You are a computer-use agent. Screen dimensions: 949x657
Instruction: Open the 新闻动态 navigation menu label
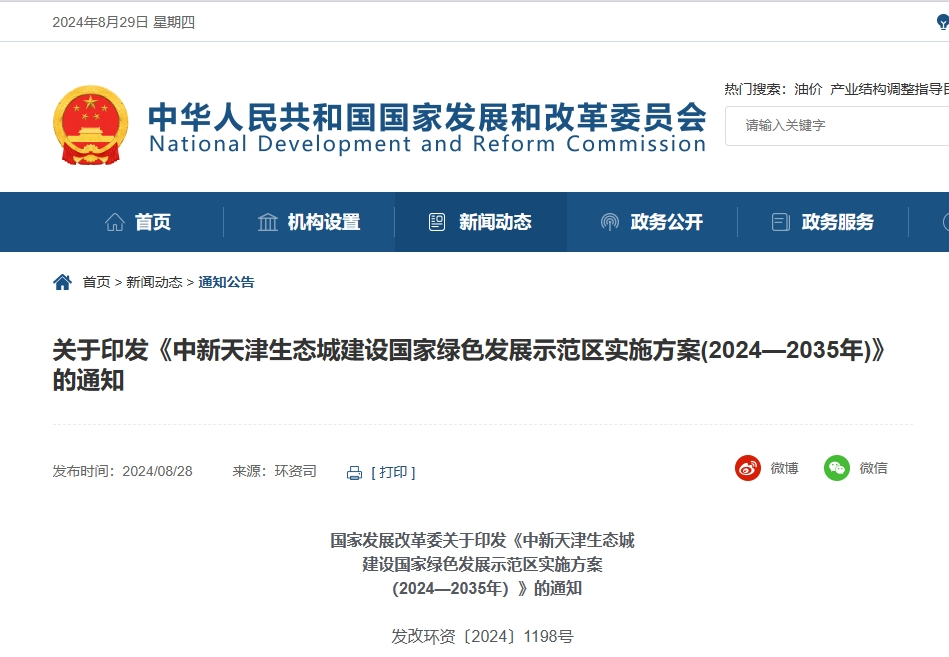point(495,222)
